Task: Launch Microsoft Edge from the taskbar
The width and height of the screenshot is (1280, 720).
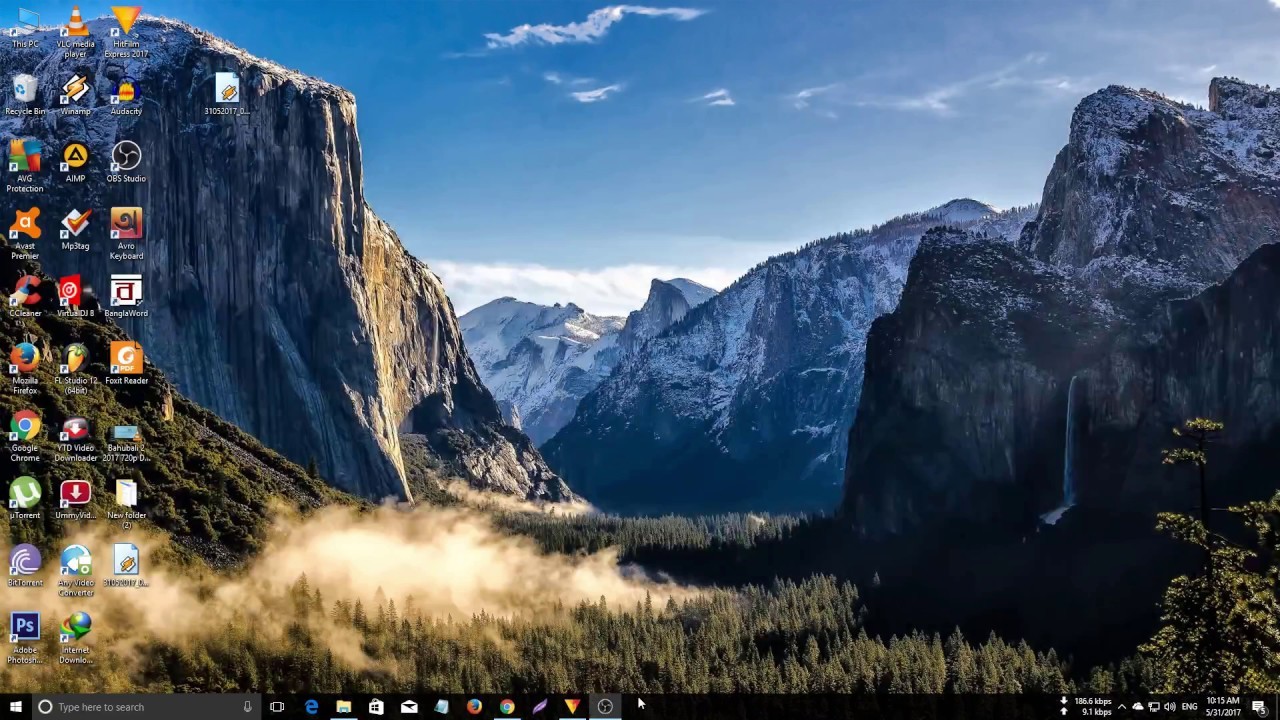Action: pyautogui.click(x=311, y=707)
